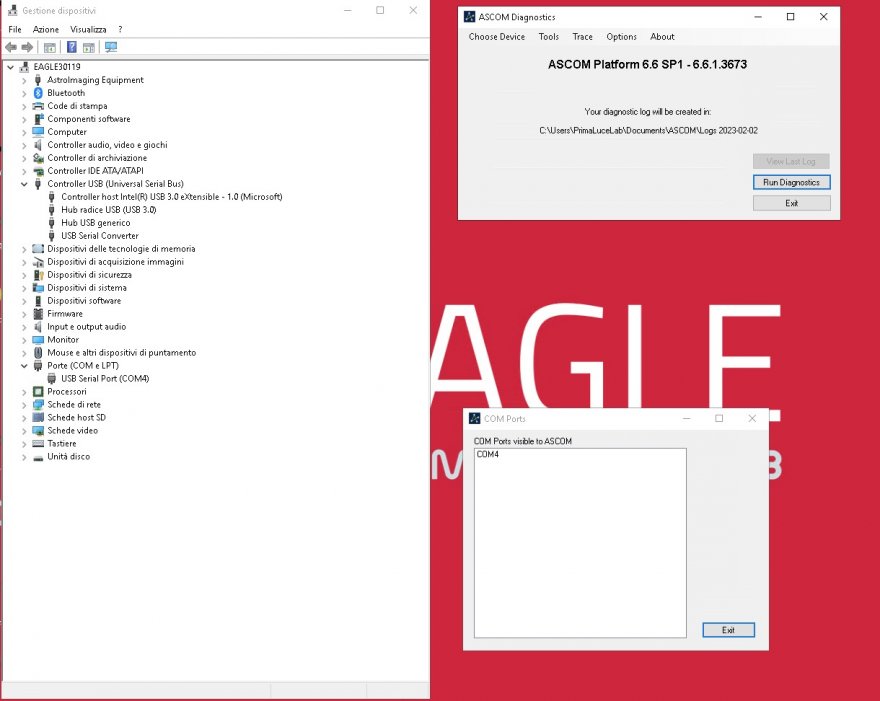Select the Tastiere keyboard icon

38,443
